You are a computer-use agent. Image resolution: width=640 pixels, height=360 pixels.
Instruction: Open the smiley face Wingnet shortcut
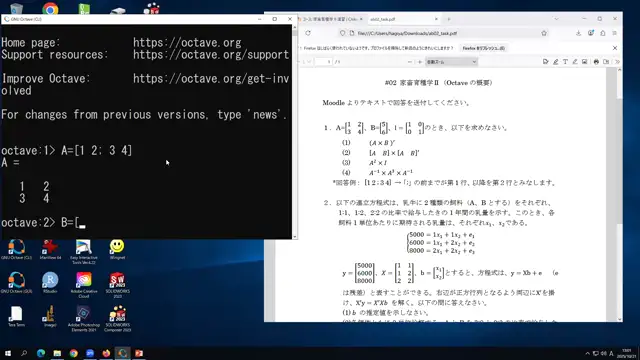coord(117,250)
